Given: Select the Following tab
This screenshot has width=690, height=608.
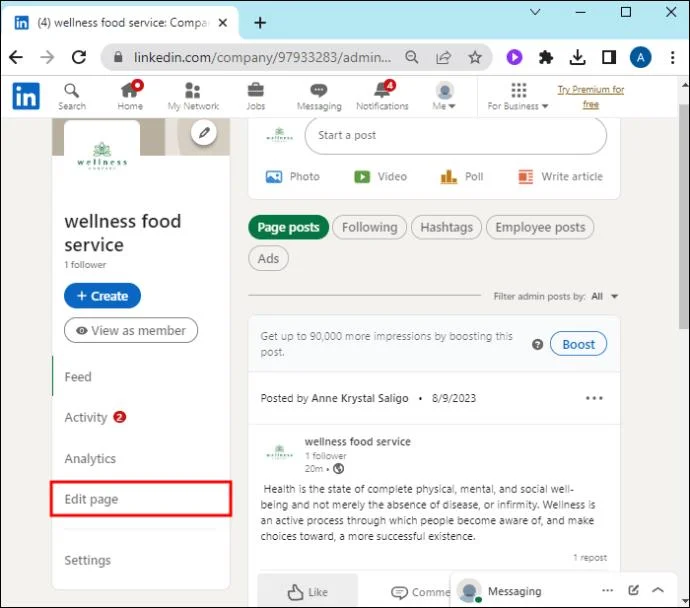Looking at the screenshot, I should point(370,227).
